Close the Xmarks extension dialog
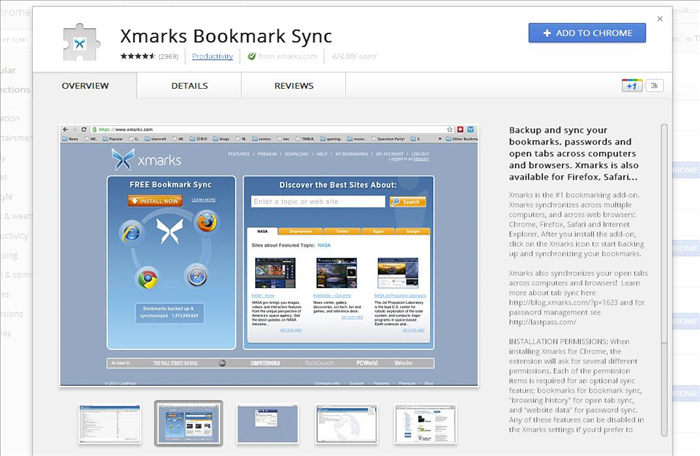 660,19
